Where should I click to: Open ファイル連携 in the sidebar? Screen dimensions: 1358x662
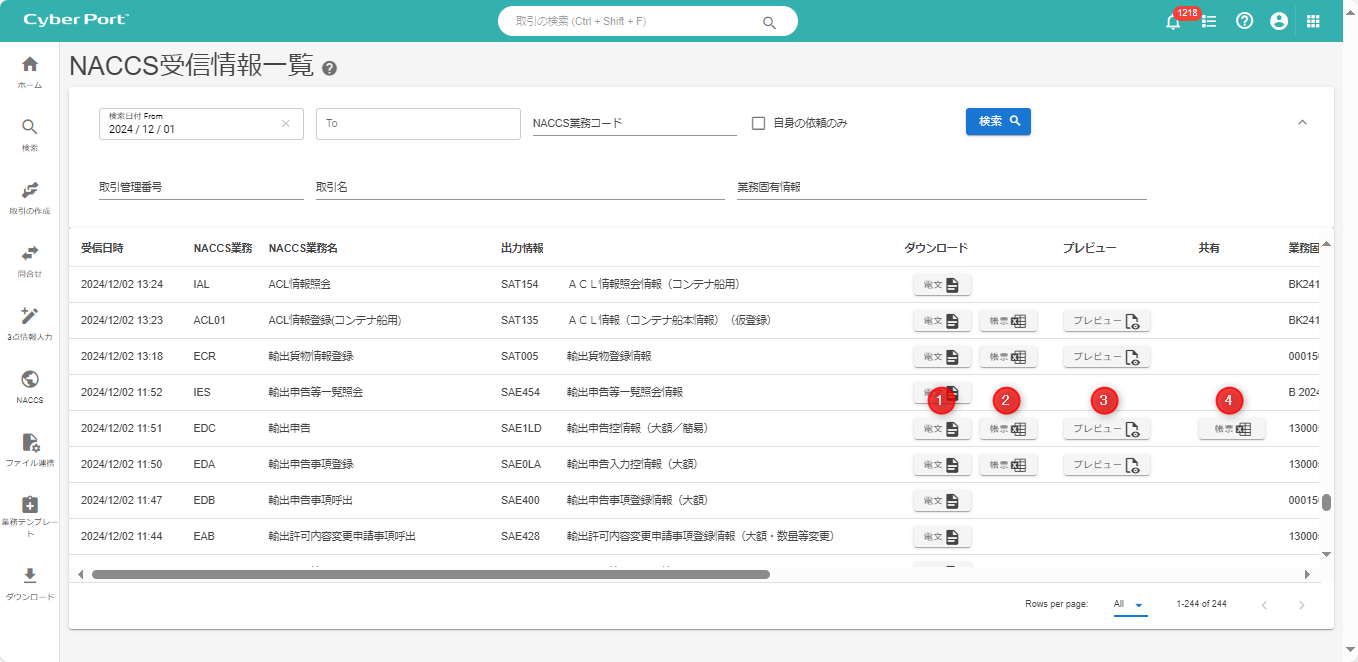(x=30, y=449)
